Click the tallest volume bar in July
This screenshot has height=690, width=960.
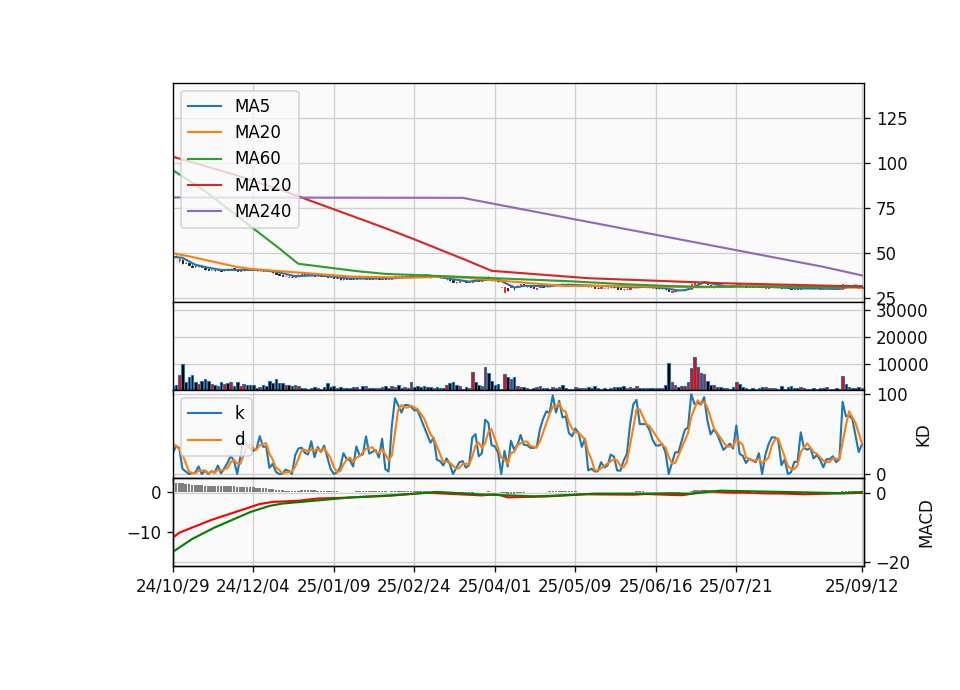point(695,373)
